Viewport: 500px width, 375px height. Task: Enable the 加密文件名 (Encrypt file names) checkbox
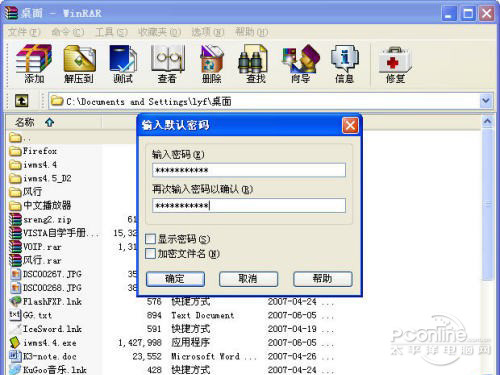click(150, 253)
